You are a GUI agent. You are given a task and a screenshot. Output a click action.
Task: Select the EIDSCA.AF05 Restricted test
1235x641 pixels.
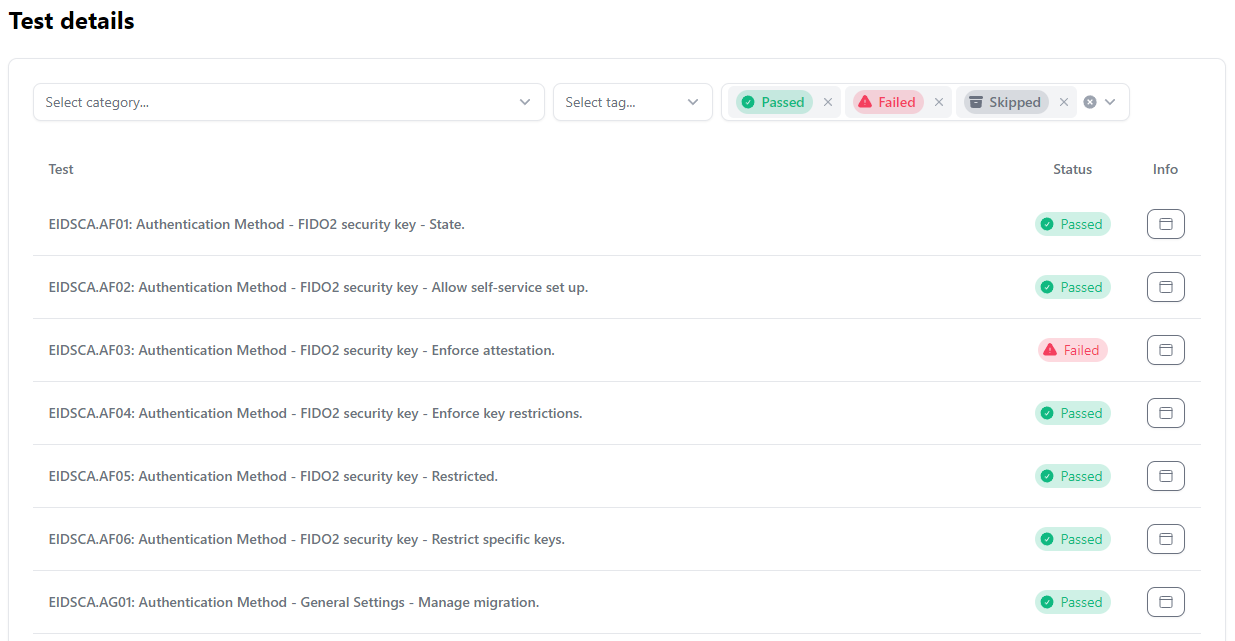click(x=617, y=476)
